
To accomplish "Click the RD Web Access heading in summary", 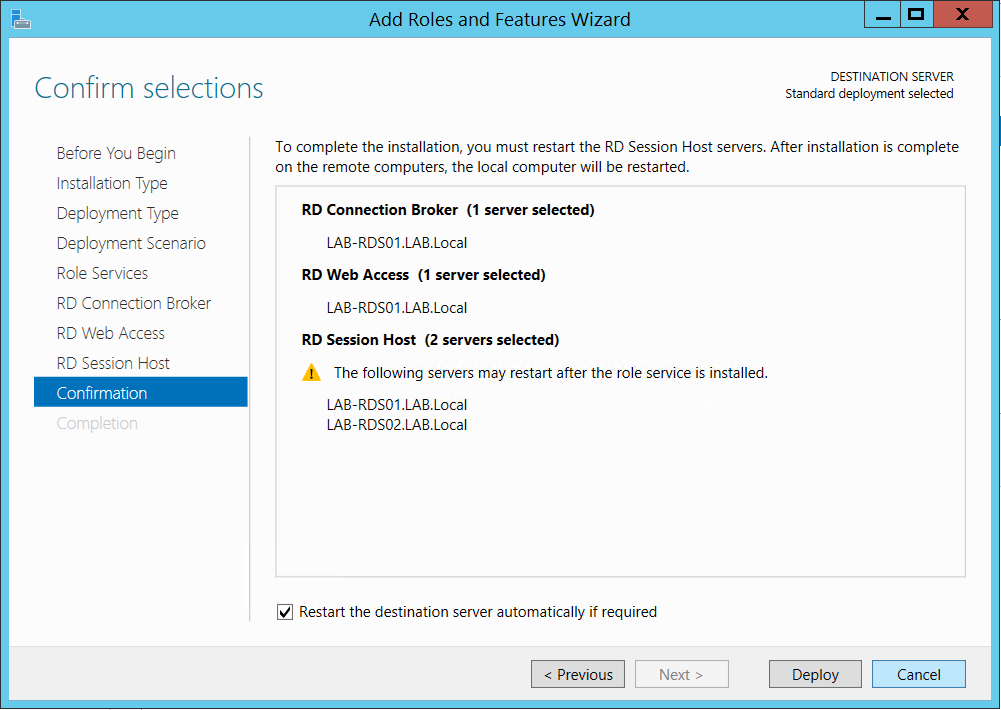I will 355,275.
